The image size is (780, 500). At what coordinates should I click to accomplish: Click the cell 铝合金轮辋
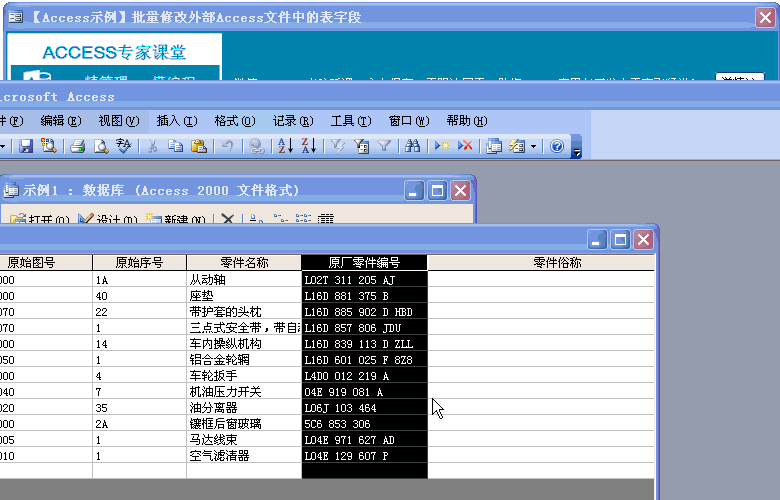tap(244, 360)
